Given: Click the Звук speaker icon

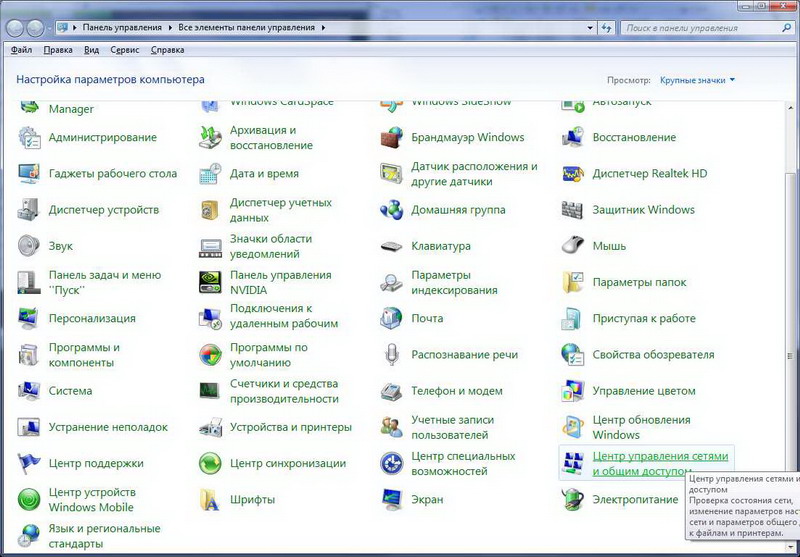Looking at the screenshot, I should pos(29,246).
